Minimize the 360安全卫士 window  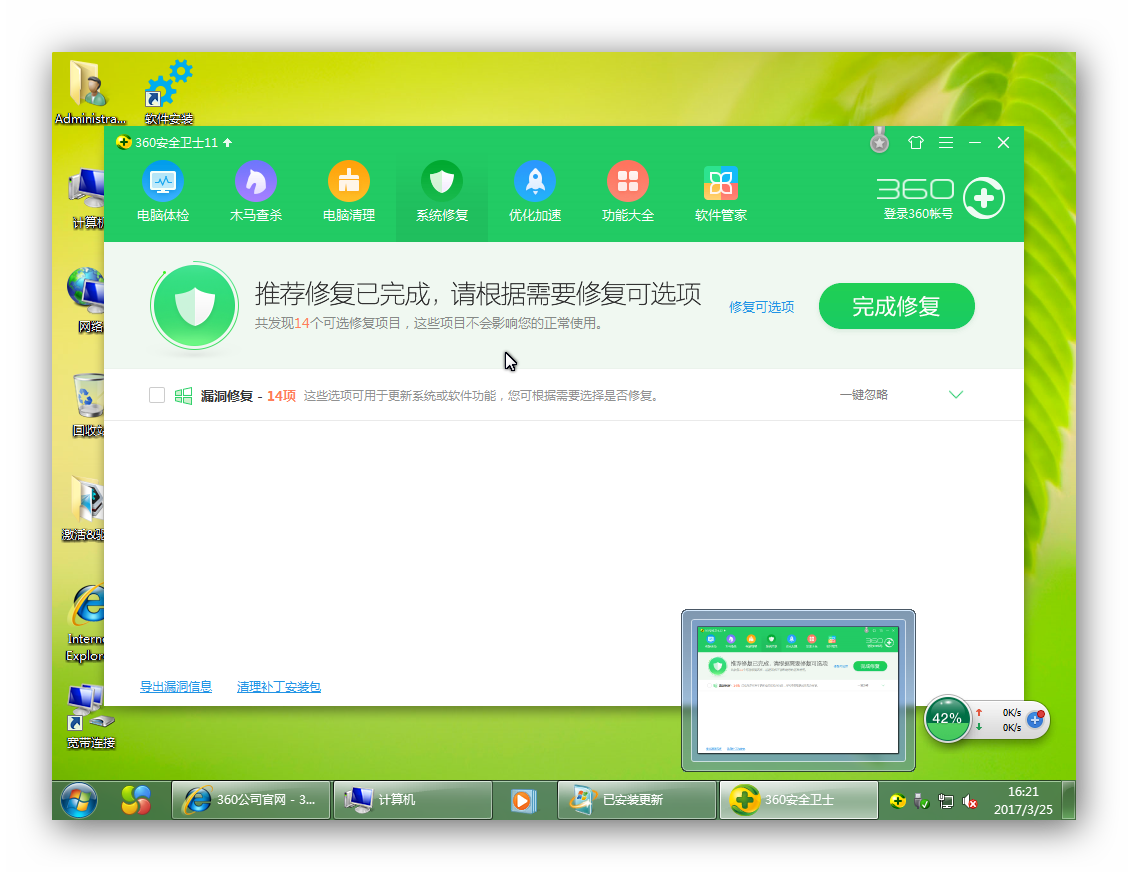[975, 142]
